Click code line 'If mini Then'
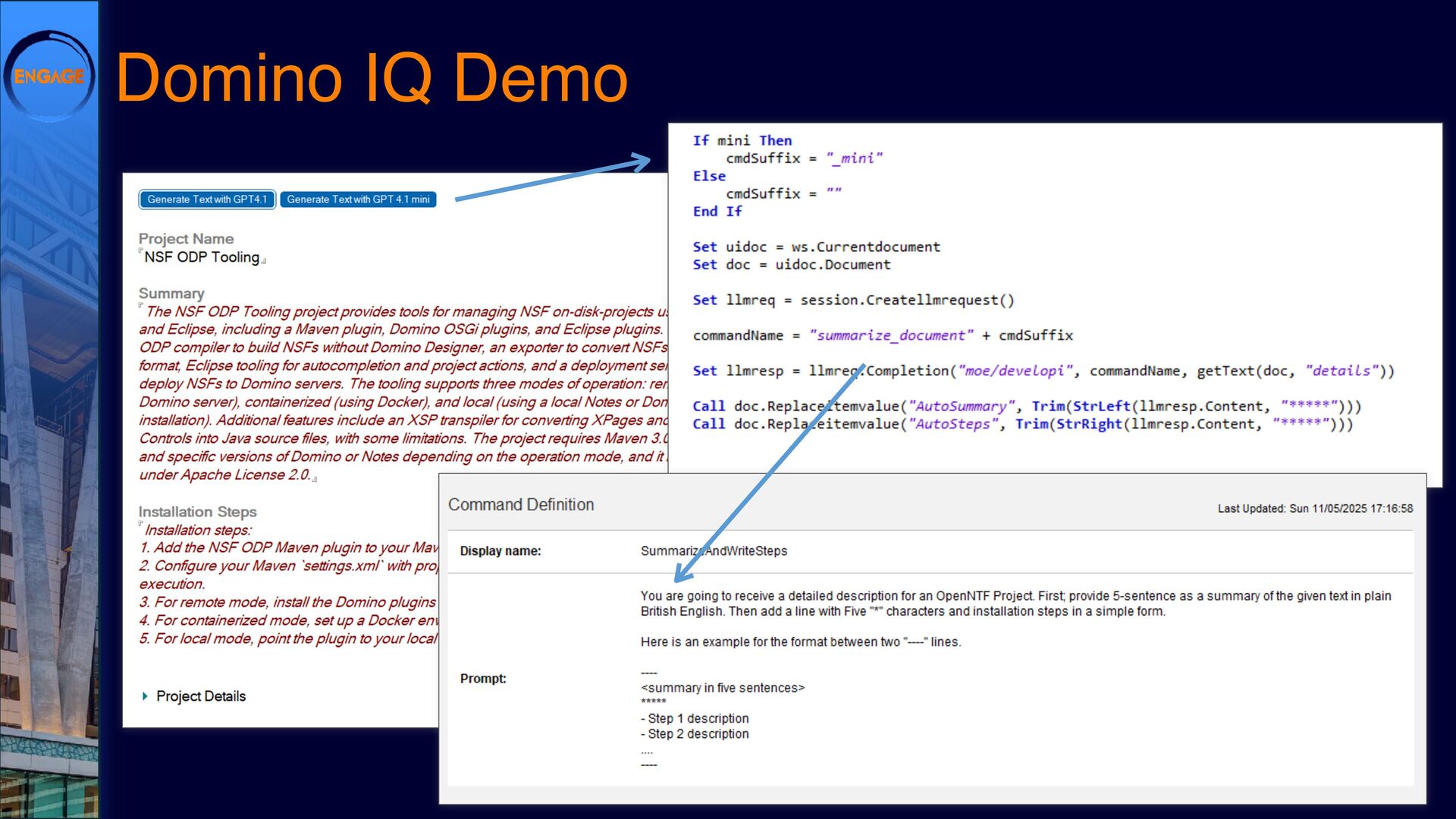This screenshot has width=1456, height=819. [x=742, y=140]
